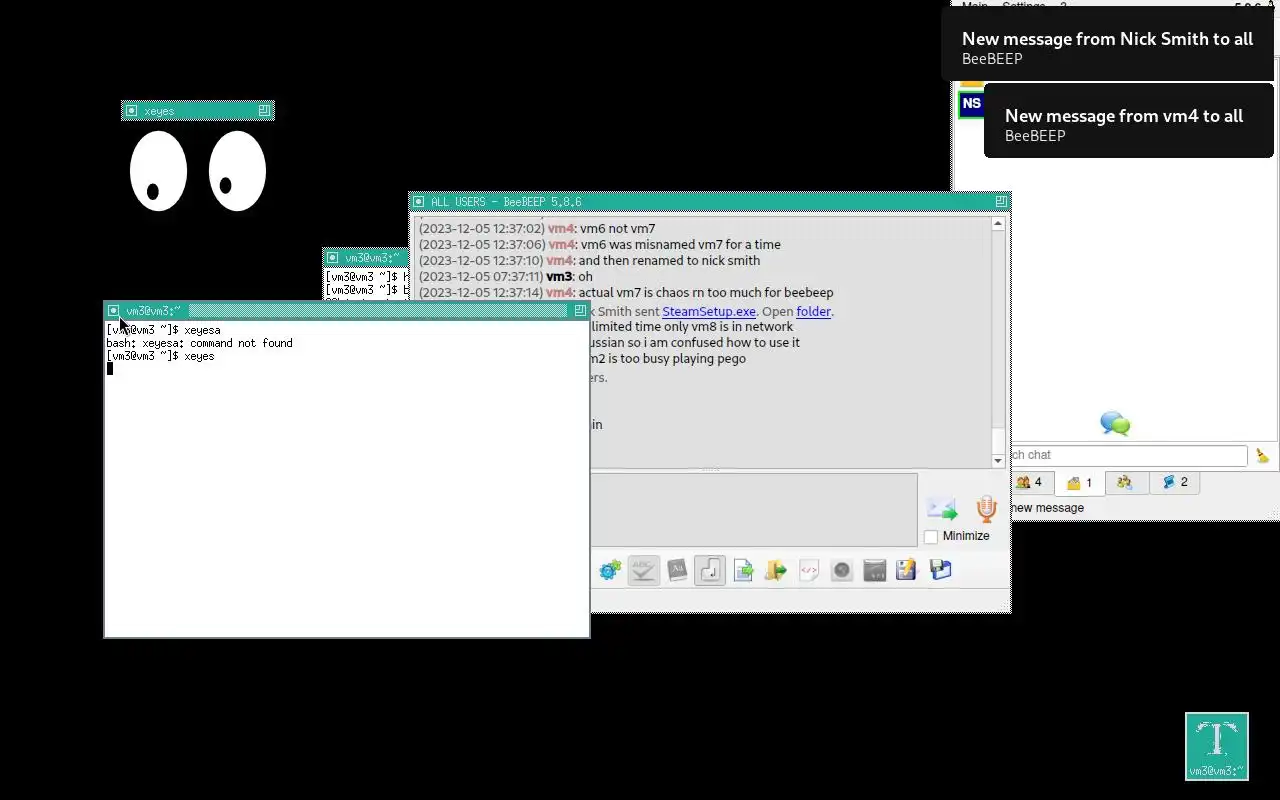Click chat scrollbar up arrow
Screen dimensions: 1280x800
coord(998,225)
